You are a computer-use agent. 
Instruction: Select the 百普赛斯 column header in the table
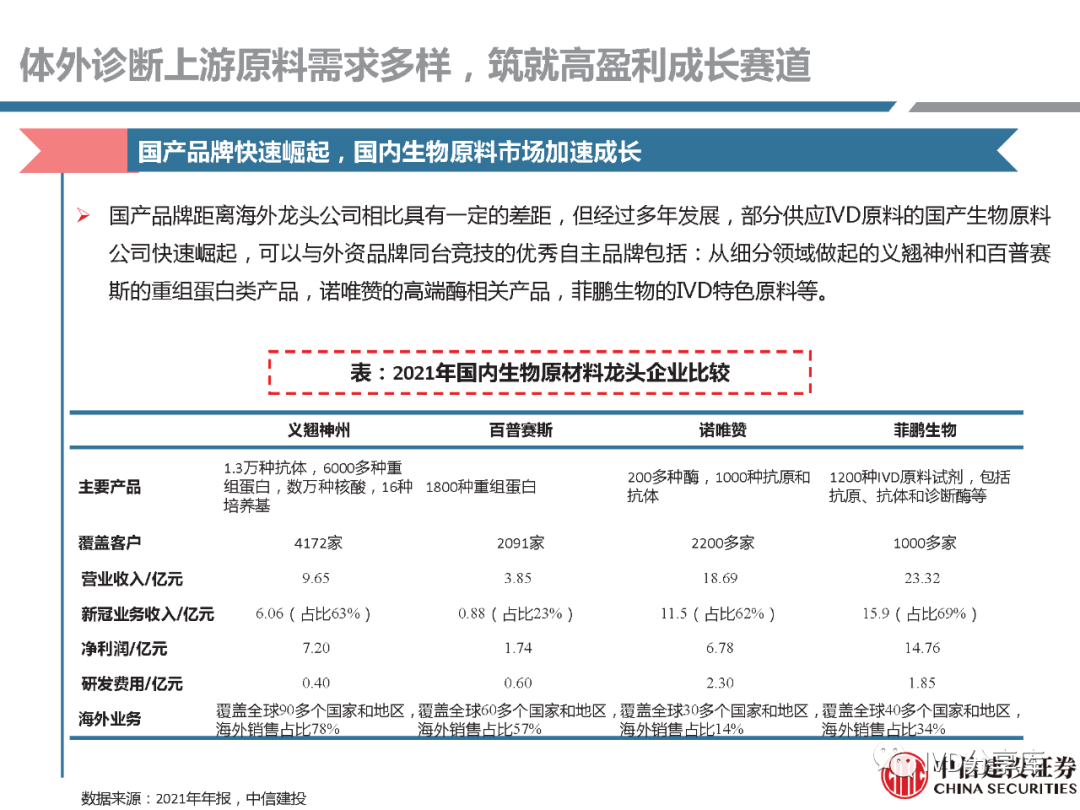[520, 429]
